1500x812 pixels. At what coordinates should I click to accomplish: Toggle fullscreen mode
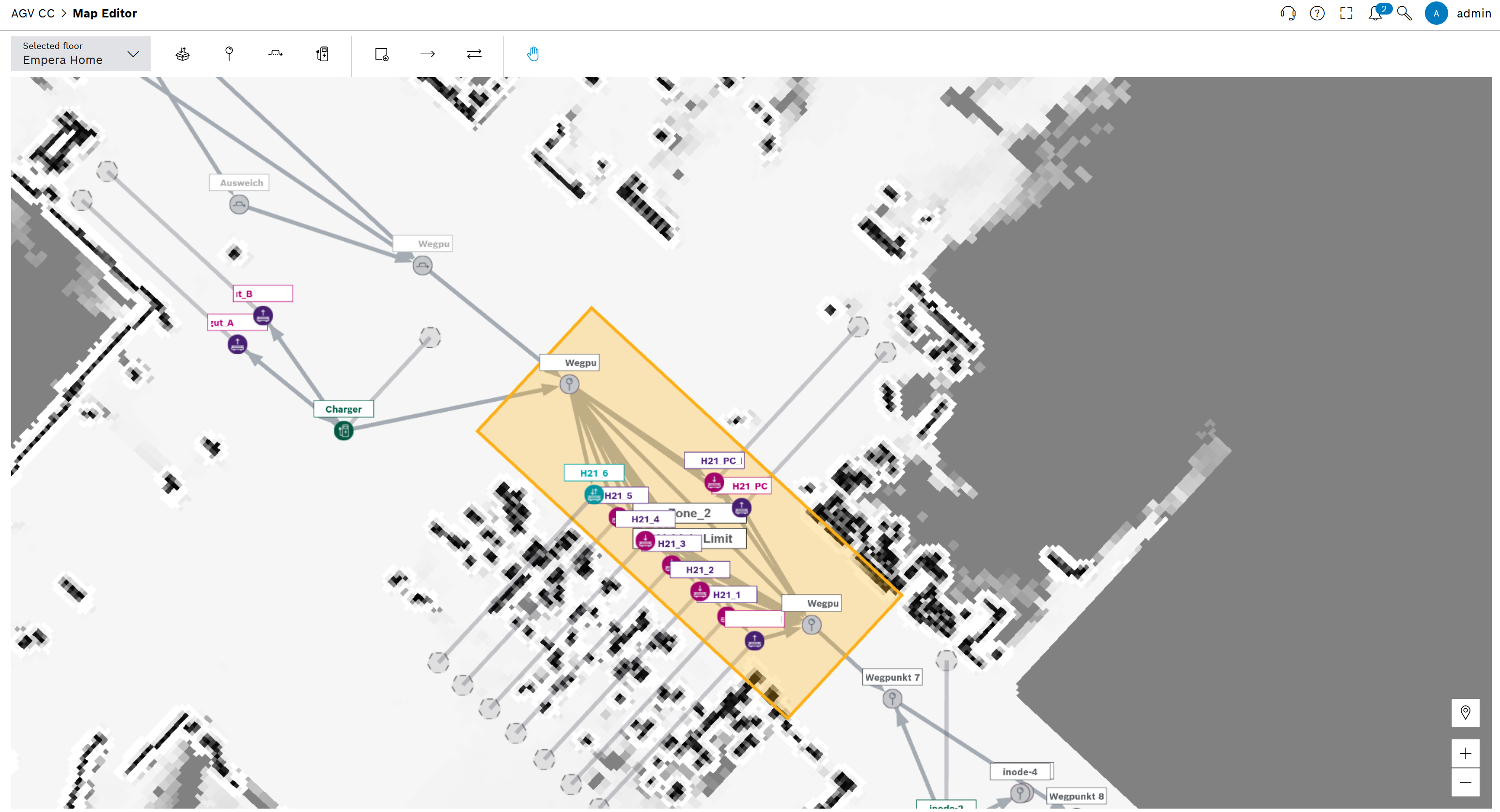pyautogui.click(x=1346, y=14)
